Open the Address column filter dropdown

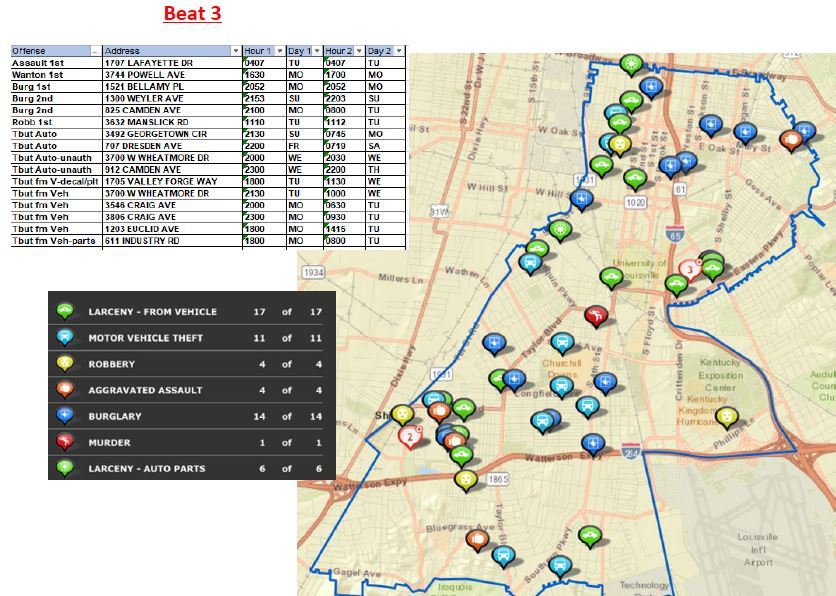236,51
